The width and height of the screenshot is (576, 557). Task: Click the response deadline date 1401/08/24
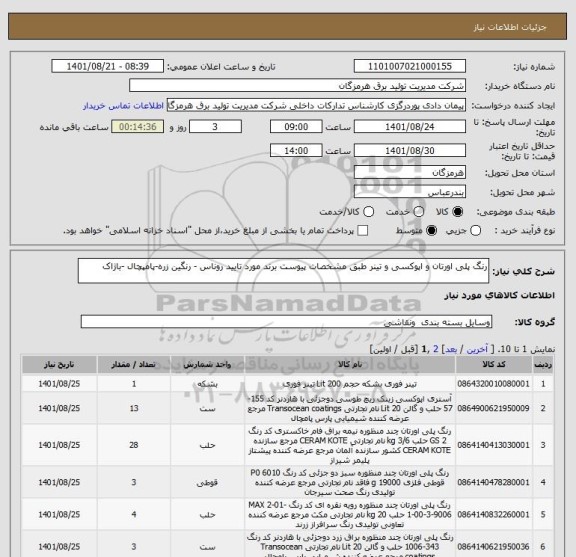(x=410, y=127)
